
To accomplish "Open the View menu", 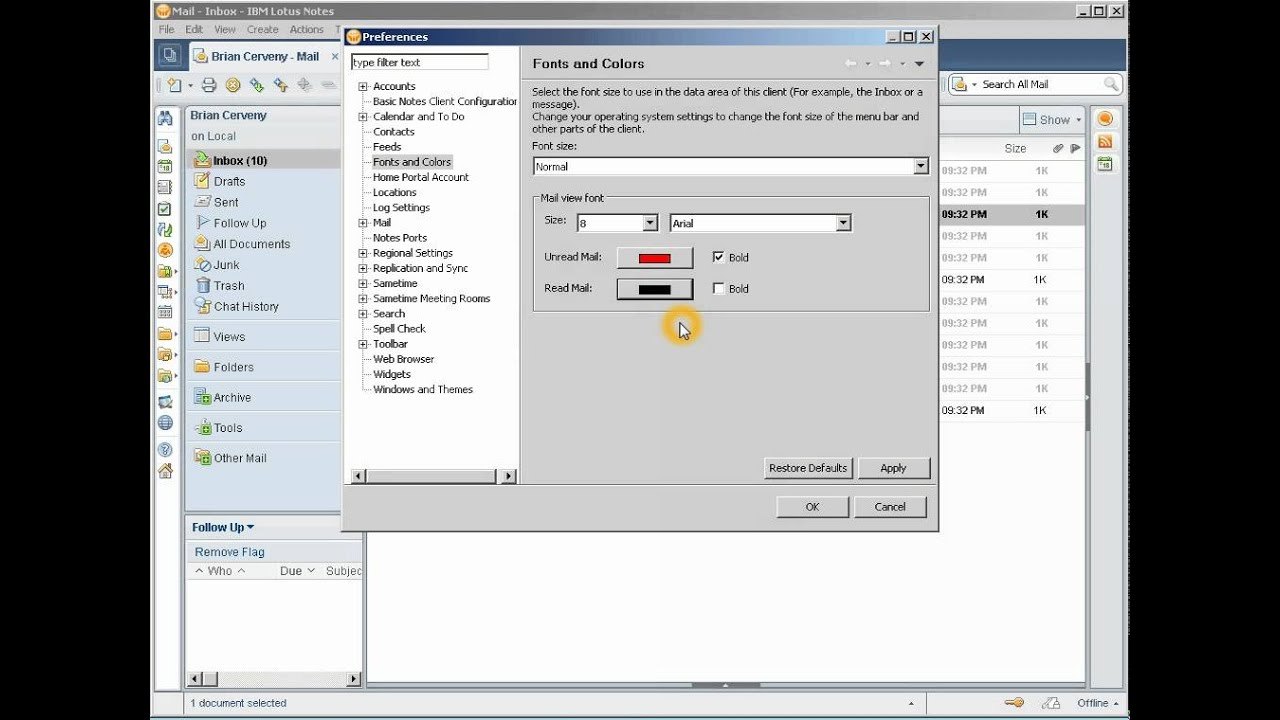I will pos(225,30).
